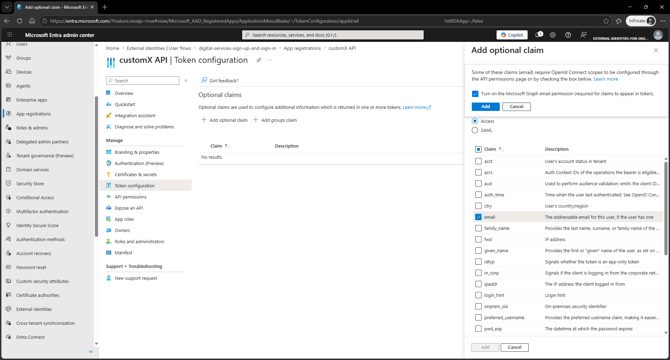Bookmark this page with the star icon
The image size is (670, 360).
click(606, 21)
